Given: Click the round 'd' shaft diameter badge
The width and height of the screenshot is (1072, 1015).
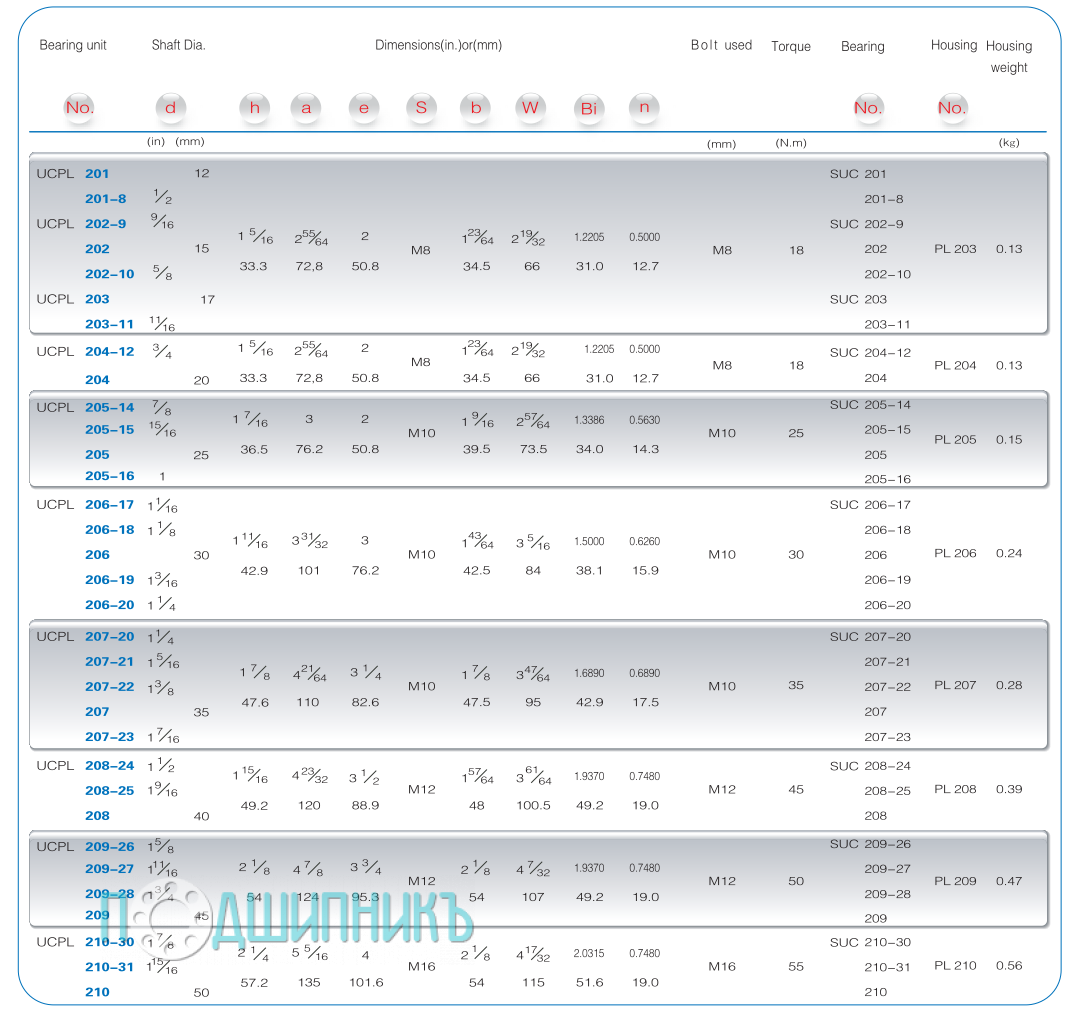Looking at the screenshot, I should click(x=170, y=108).
